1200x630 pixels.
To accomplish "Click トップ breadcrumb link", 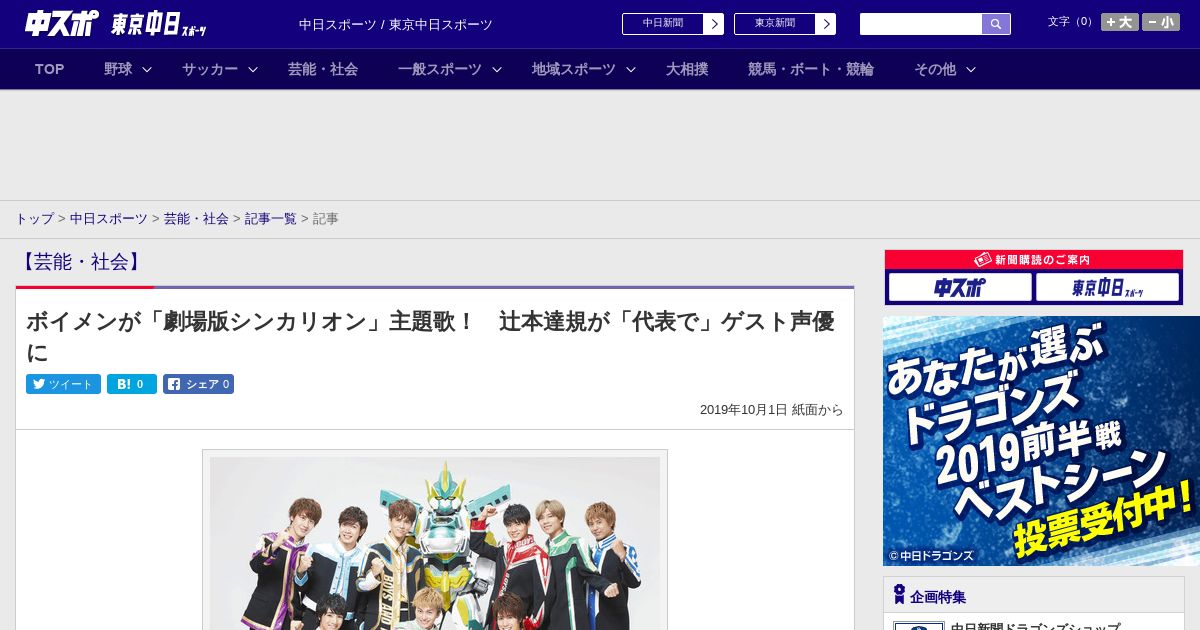I will point(34,218).
